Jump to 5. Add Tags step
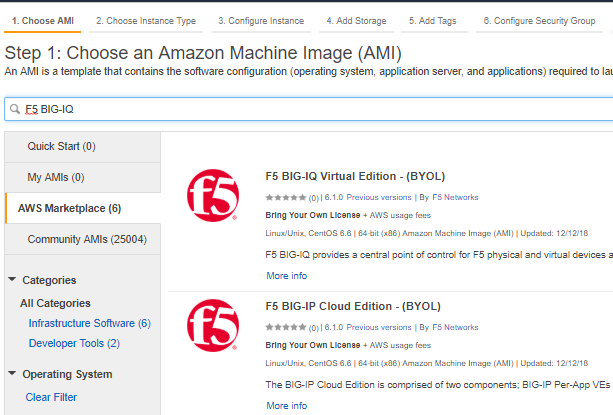This screenshot has width=613, height=415. point(432,21)
